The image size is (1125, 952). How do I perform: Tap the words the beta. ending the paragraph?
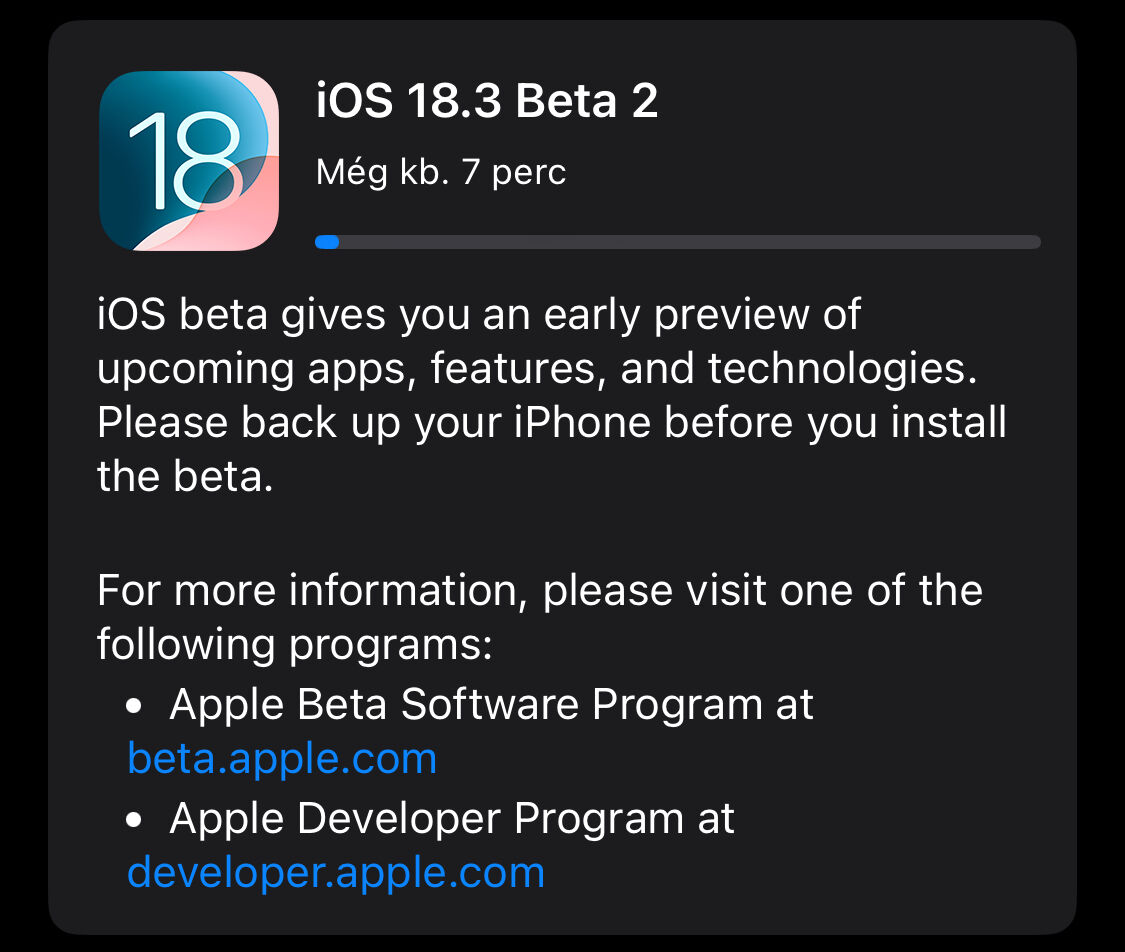click(185, 476)
